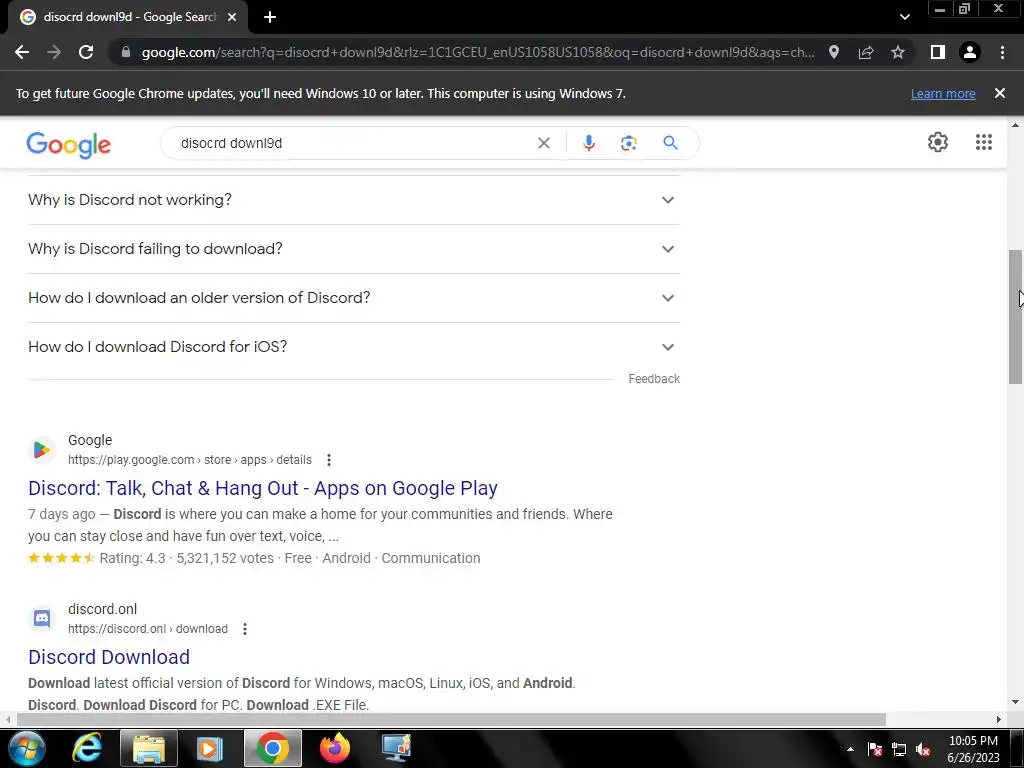This screenshot has width=1024, height=768.
Task: Click the muted volume tray icon
Action: [x=923, y=749]
